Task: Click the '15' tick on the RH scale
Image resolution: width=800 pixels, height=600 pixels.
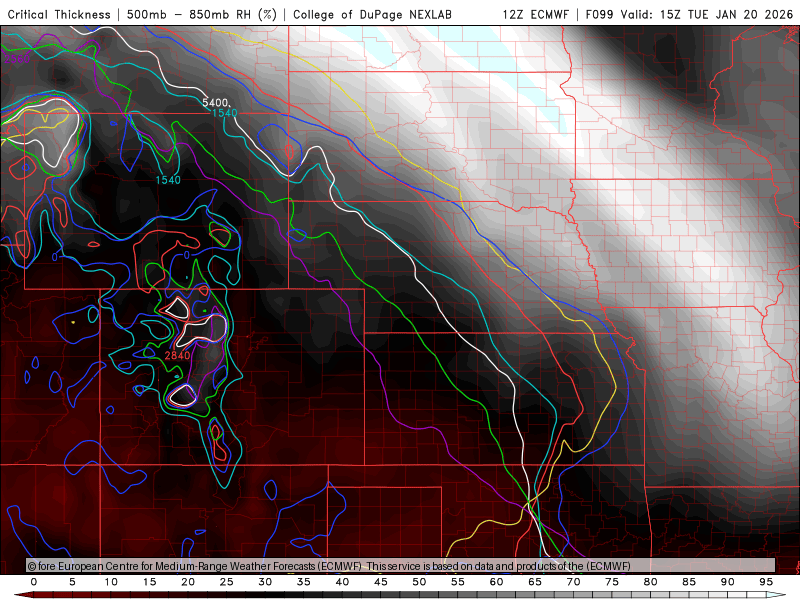Action: pos(149,582)
